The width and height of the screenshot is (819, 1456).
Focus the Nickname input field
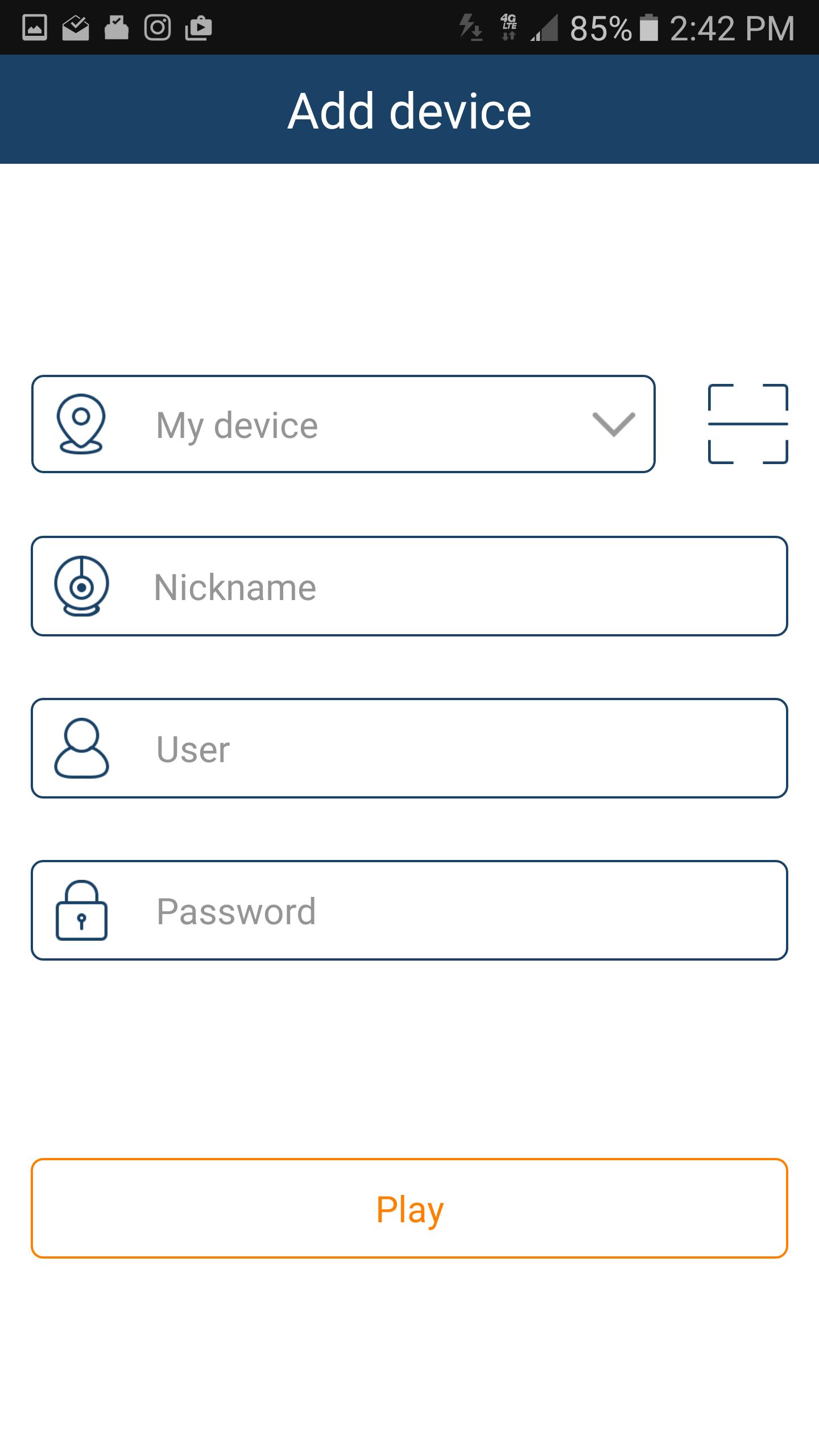[409, 586]
